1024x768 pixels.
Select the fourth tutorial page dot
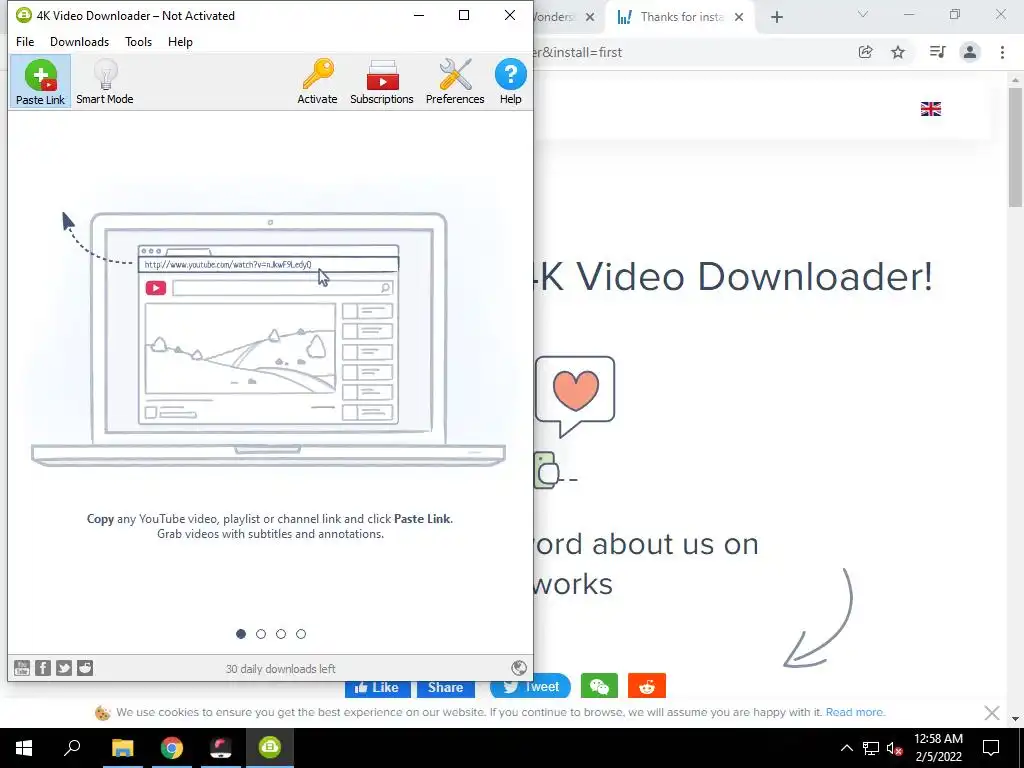301,633
